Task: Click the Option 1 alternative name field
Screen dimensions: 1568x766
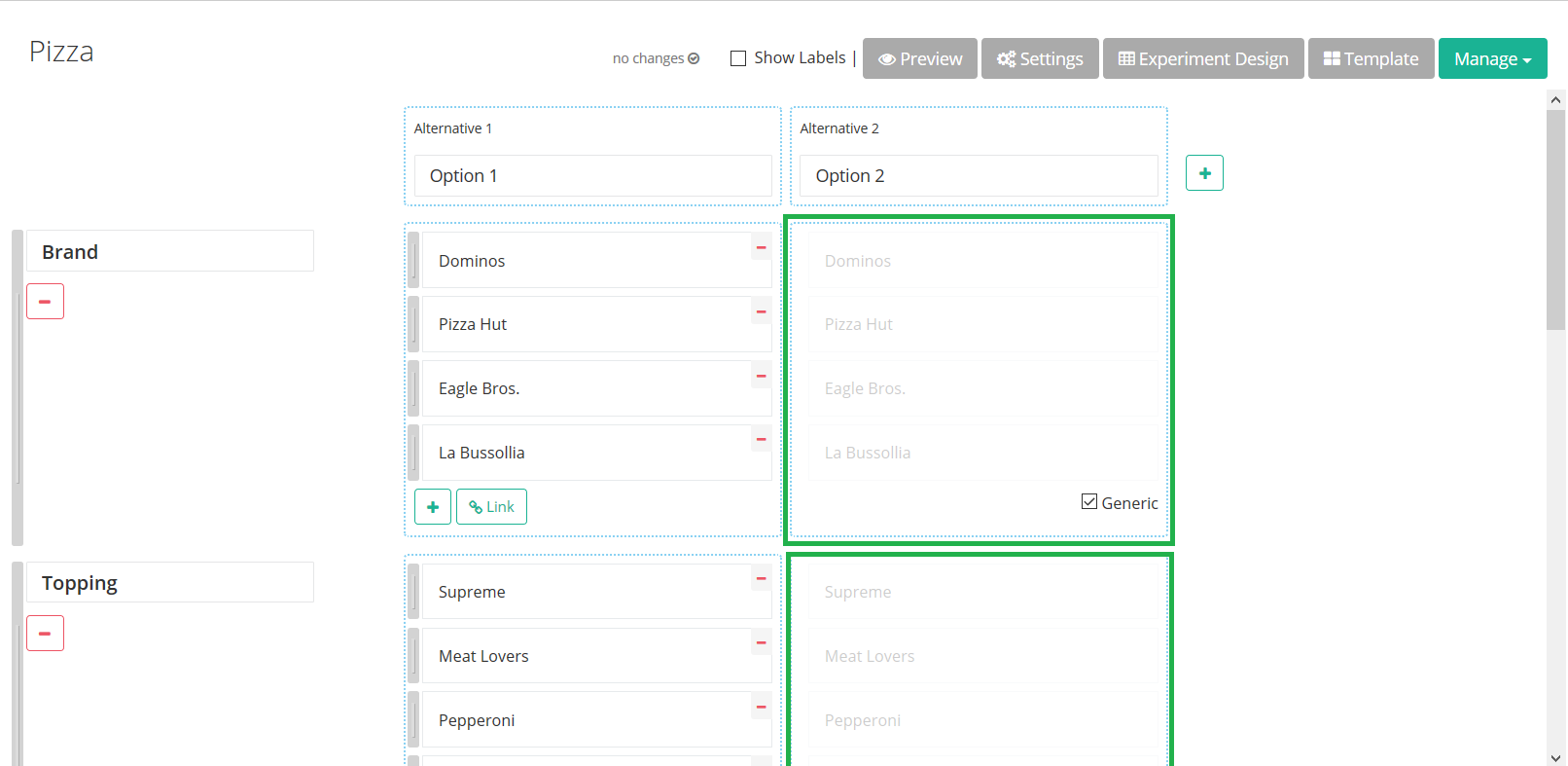Action: (592, 176)
